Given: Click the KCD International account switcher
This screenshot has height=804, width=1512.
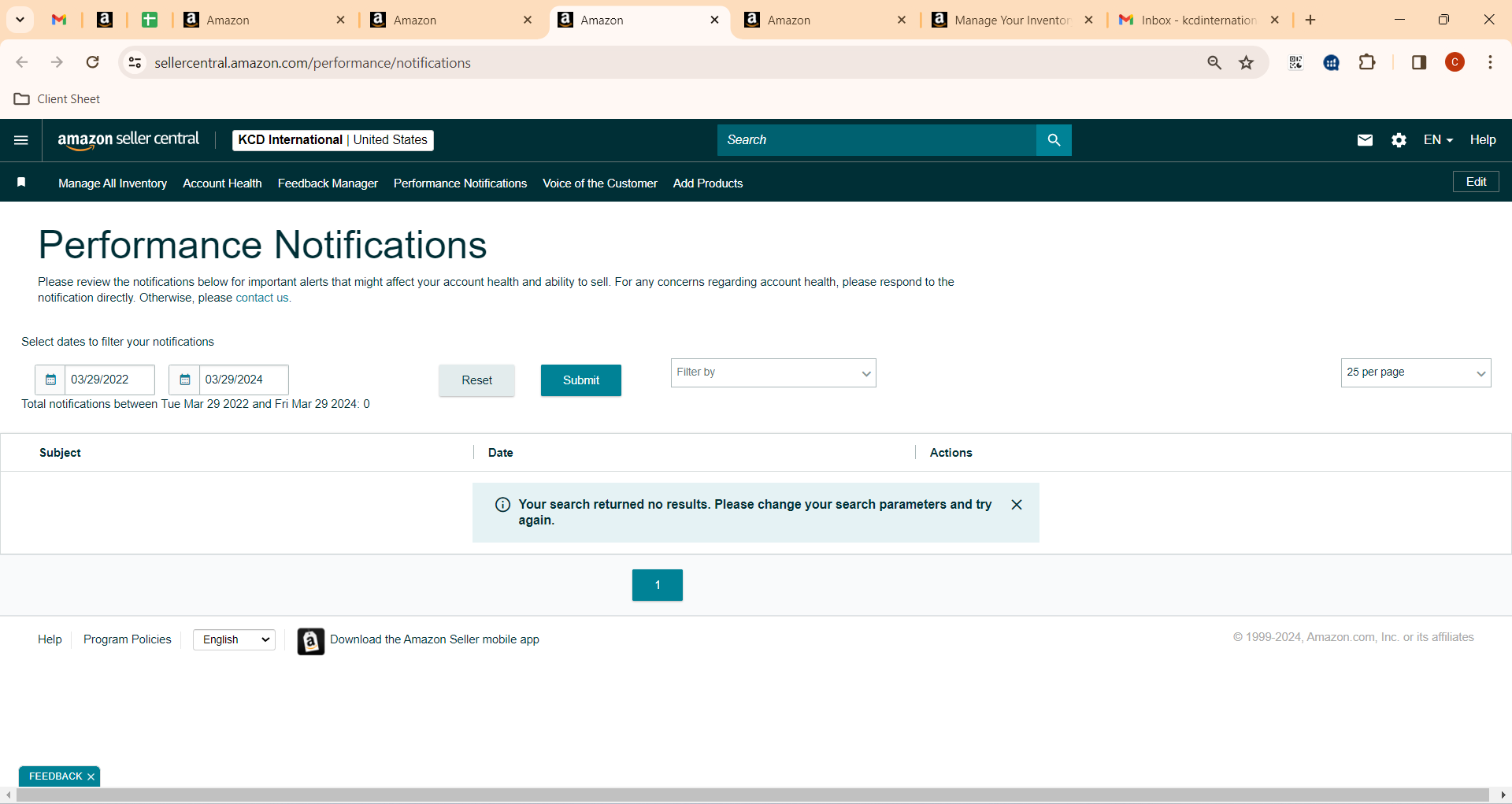Looking at the screenshot, I should pos(333,140).
